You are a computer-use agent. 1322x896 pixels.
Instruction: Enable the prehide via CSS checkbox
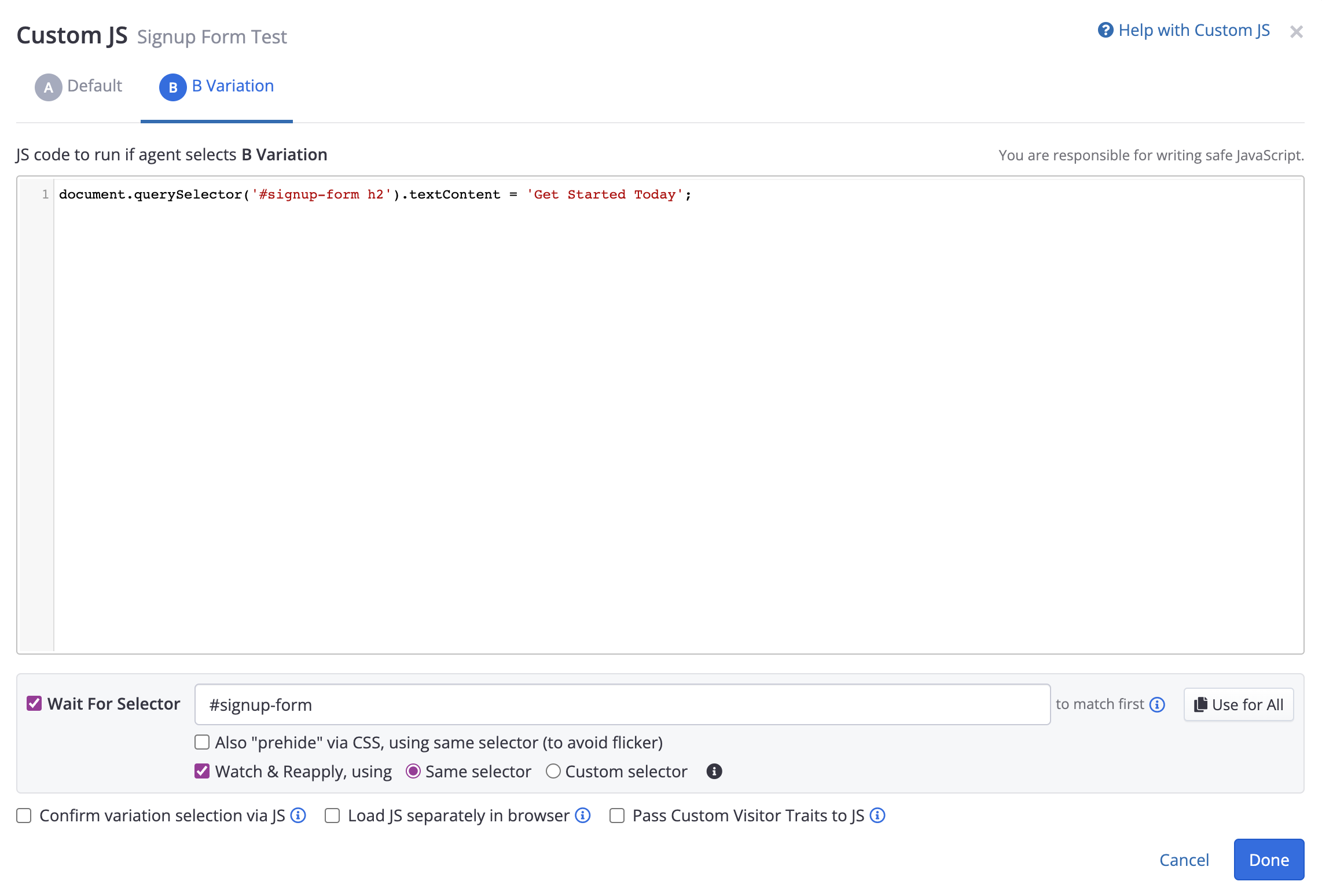click(x=202, y=742)
